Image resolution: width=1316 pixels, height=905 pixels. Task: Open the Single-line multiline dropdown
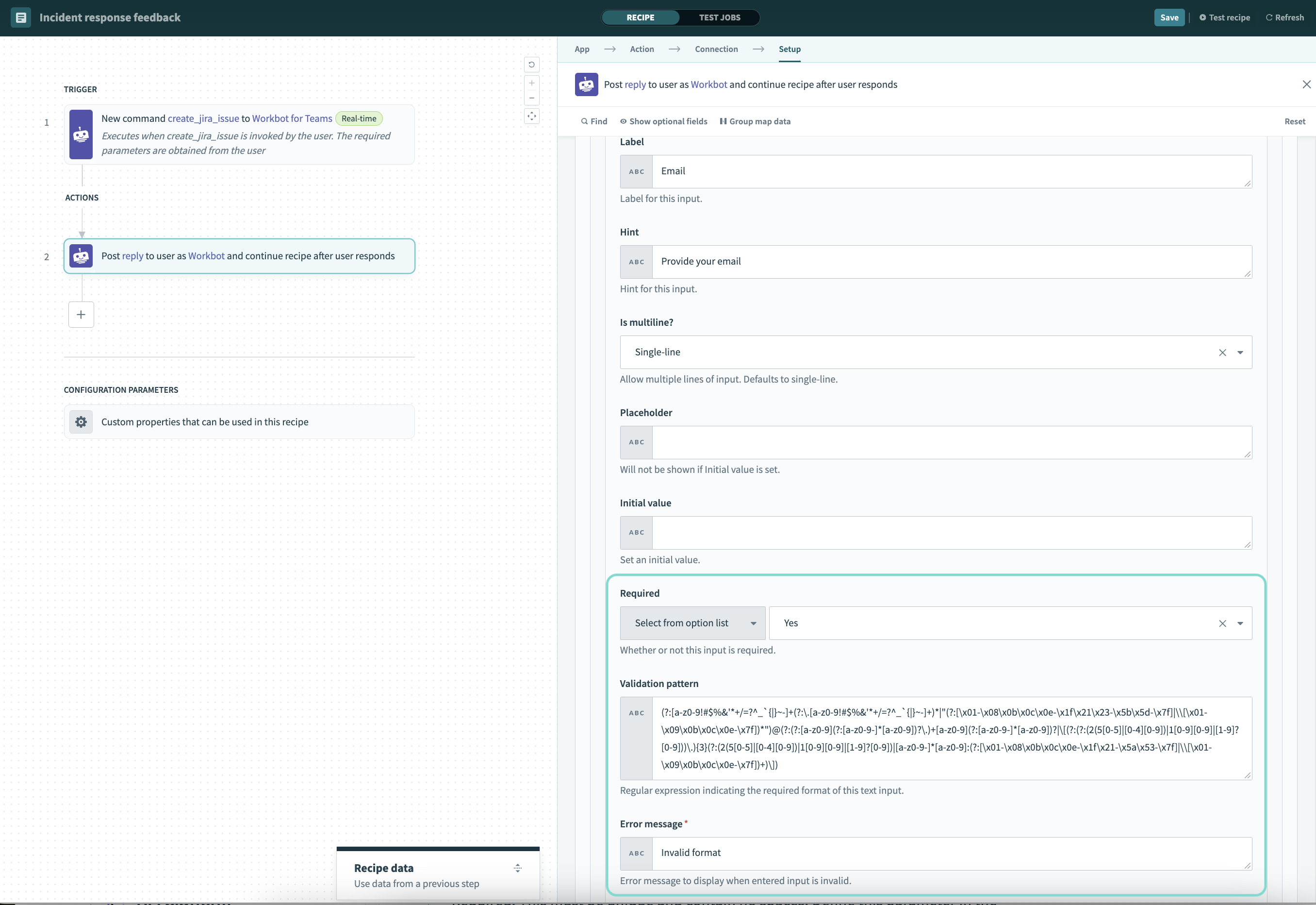click(x=1241, y=352)
